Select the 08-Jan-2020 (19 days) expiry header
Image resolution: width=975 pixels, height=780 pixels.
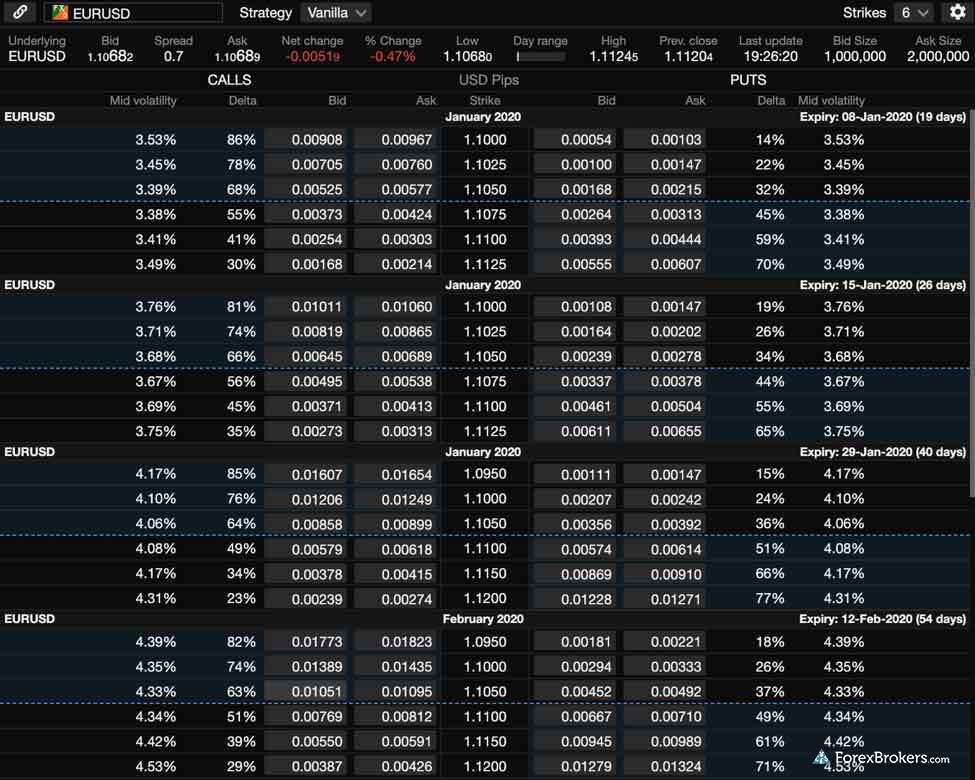pyautogui.click(x=883, y=117)
